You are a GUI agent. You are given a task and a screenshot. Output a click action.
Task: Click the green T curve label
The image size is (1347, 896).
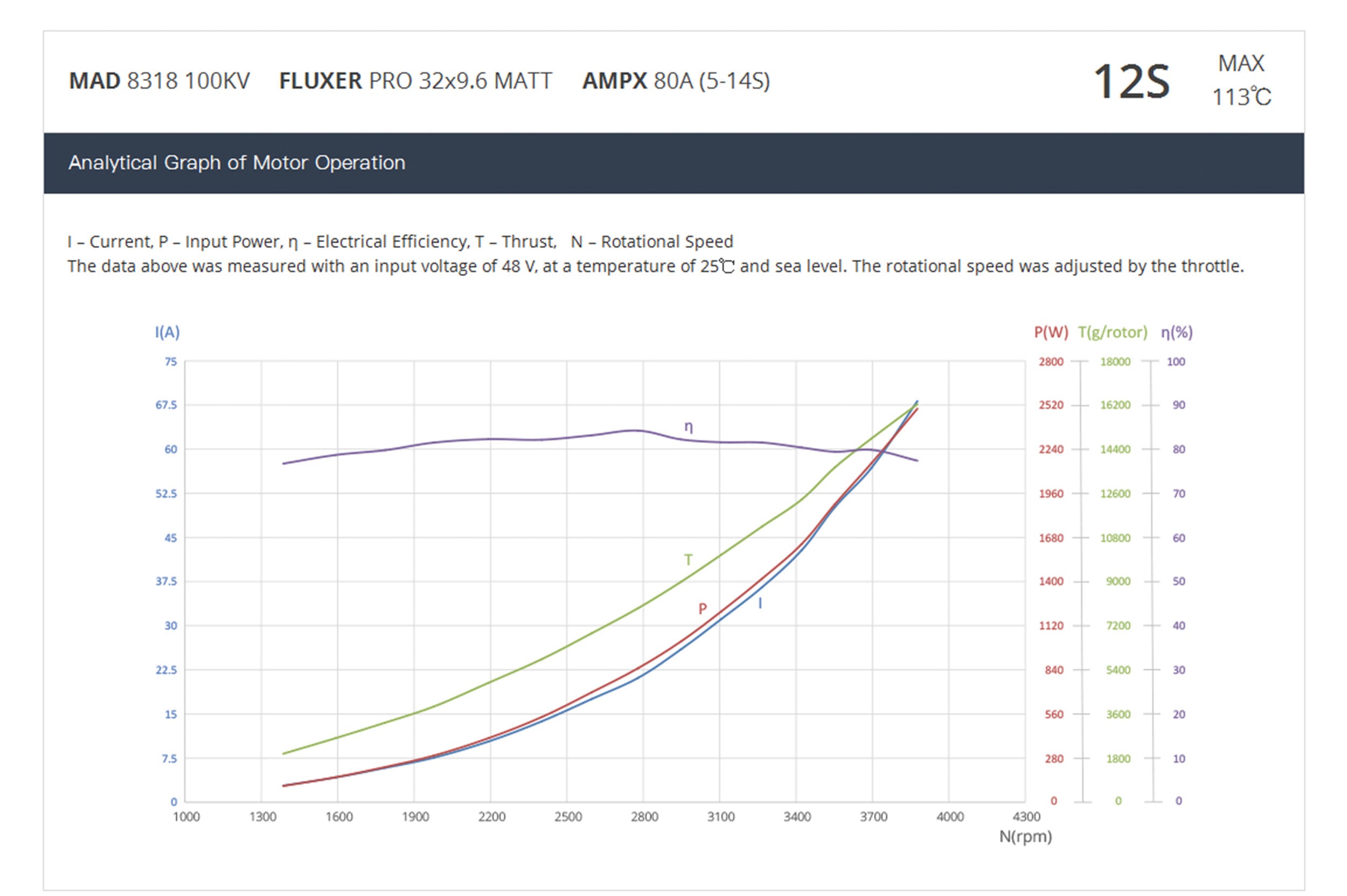click(688, 559)
